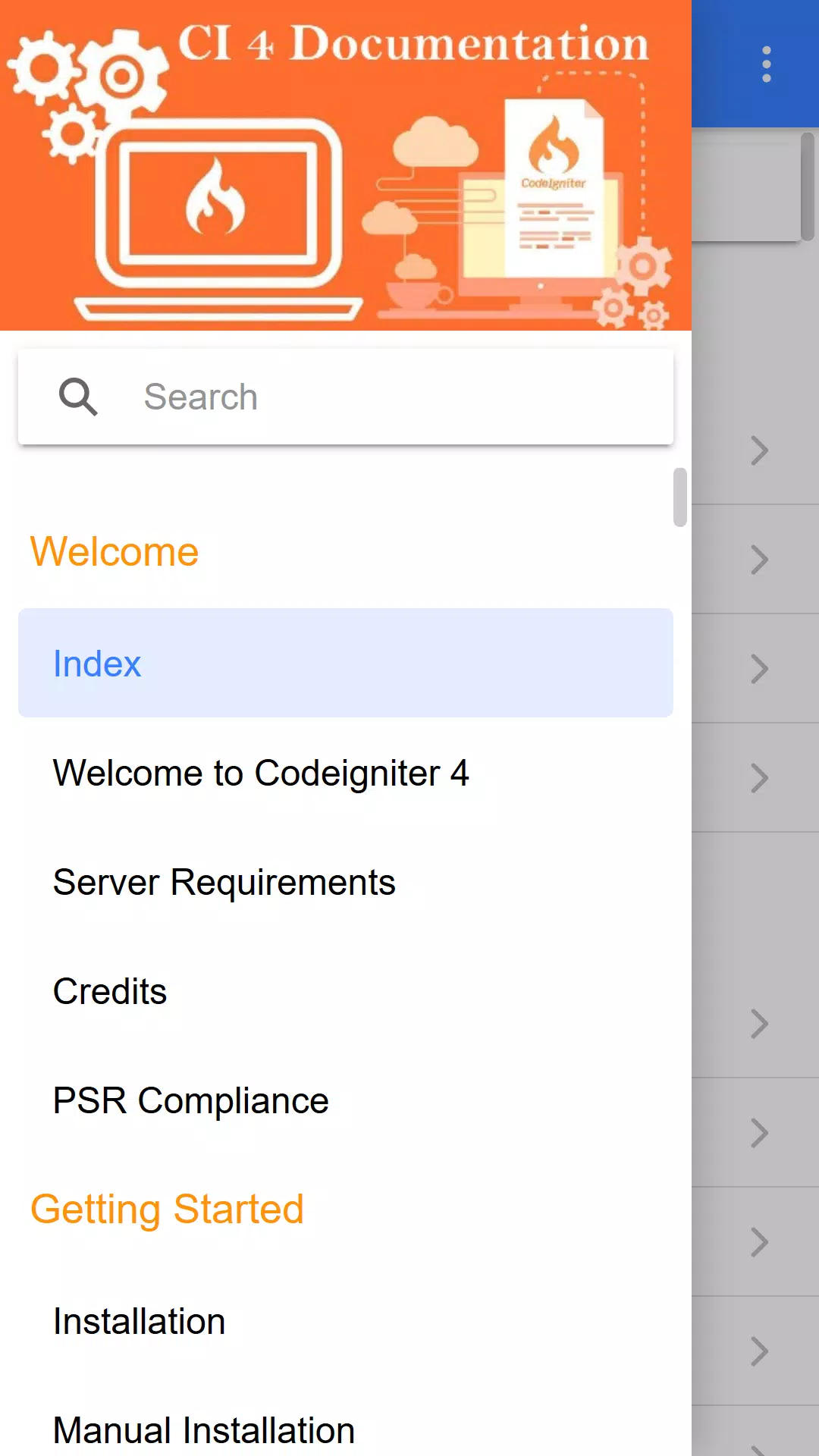Focus the Search input field
The image size is (819, 1456).
tap(346, 397)
